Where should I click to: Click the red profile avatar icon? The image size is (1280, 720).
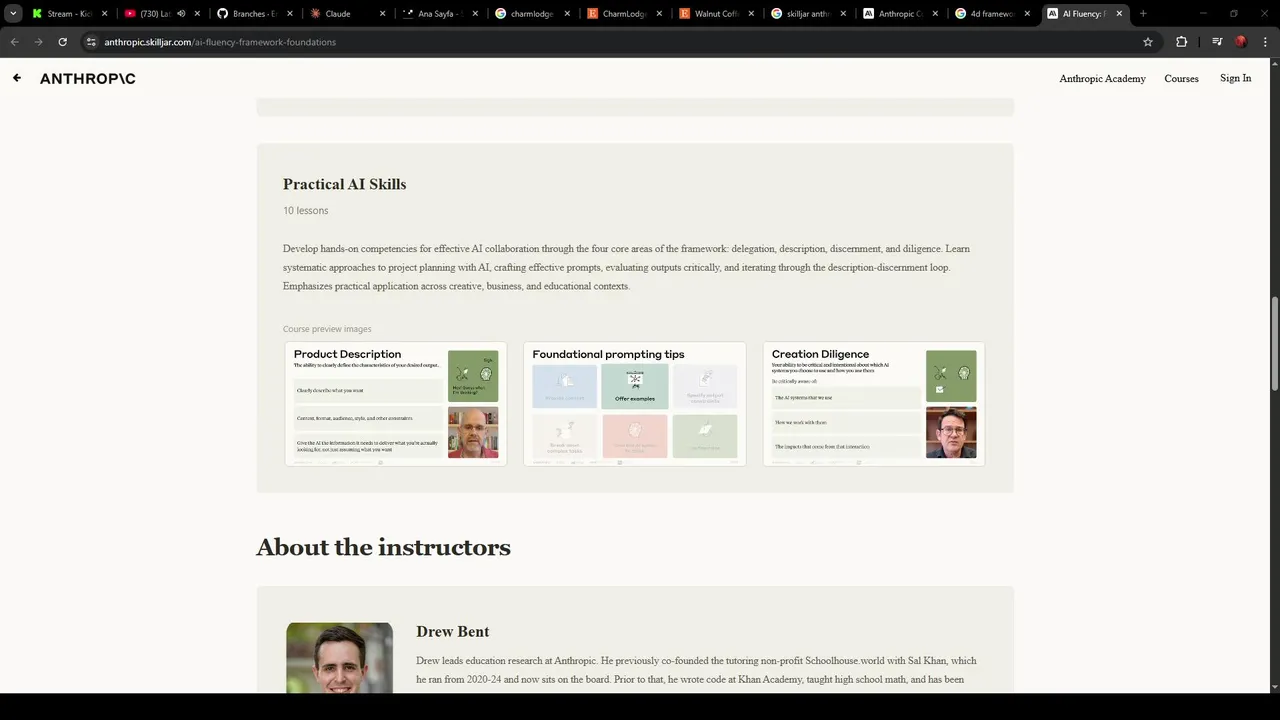point(1241,42)
